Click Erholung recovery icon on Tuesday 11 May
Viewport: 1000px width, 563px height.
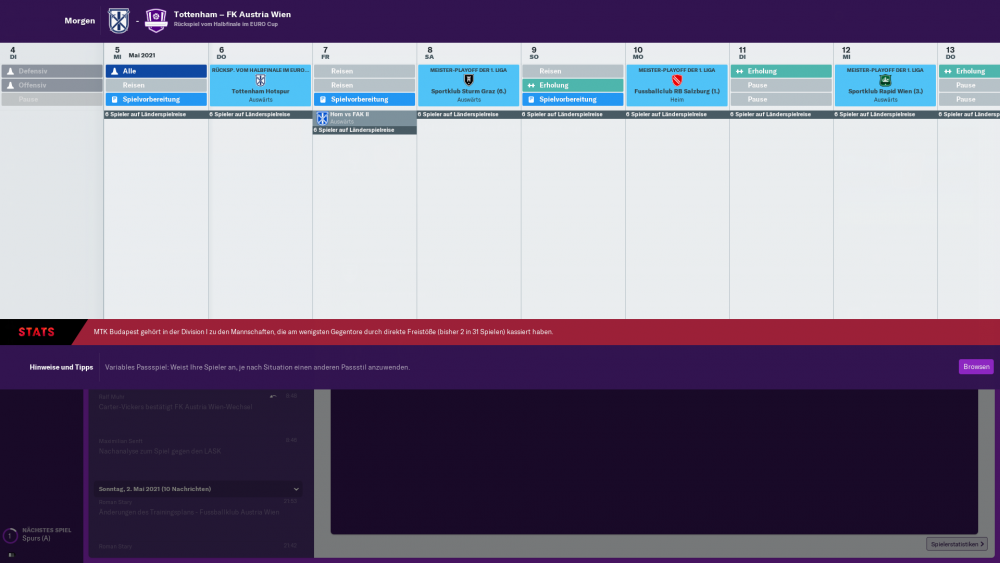740,71
